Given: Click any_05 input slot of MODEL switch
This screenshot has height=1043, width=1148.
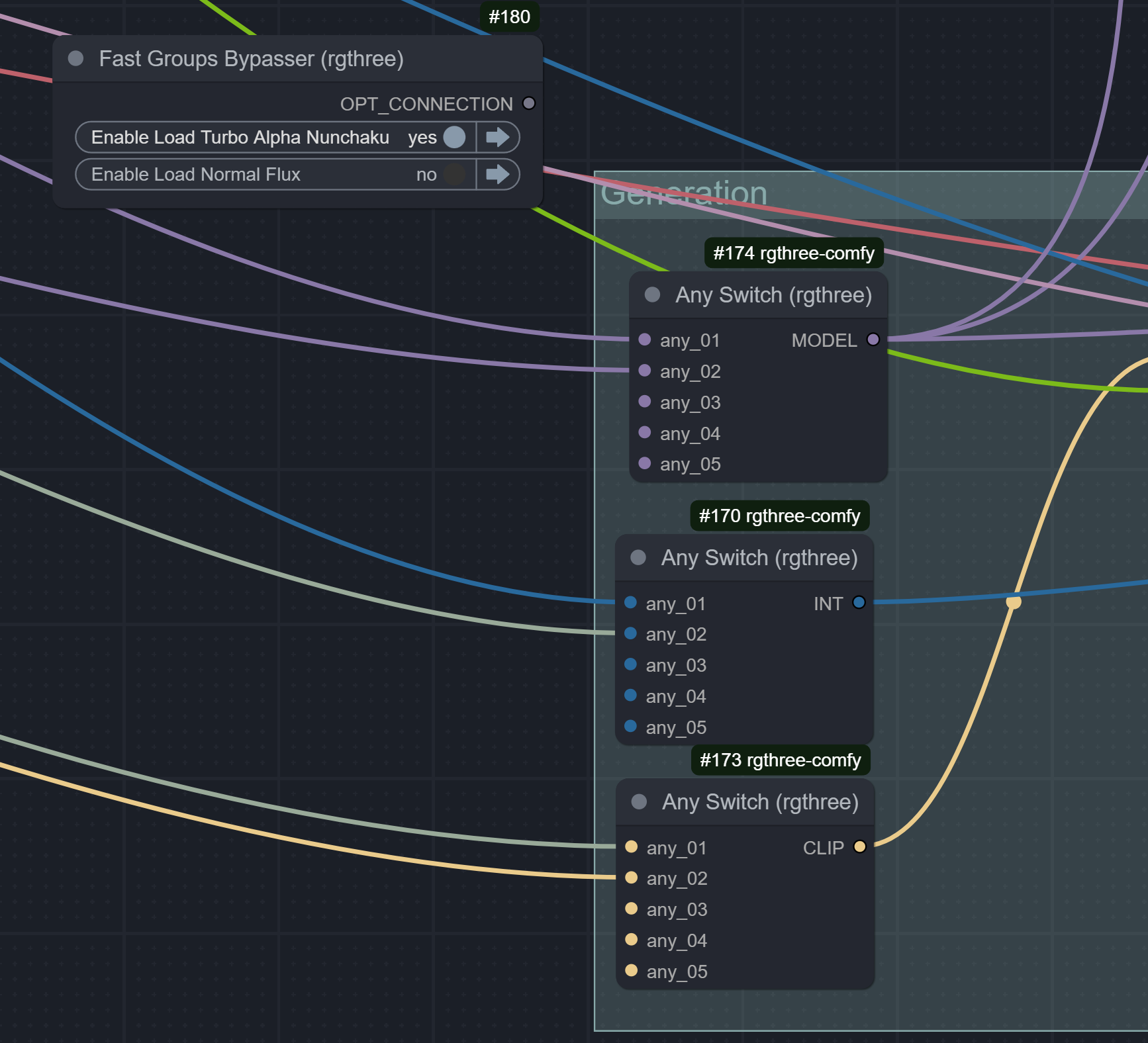Looking at the screenshot, I should (645, 463).
